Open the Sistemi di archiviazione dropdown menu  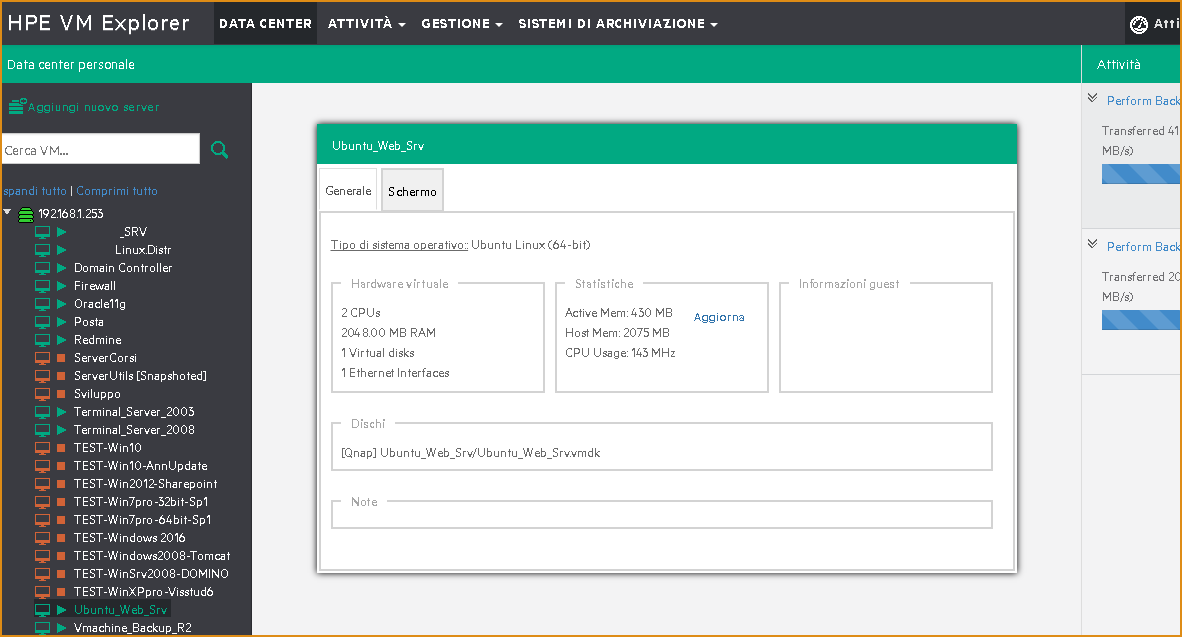click(617, 23)
